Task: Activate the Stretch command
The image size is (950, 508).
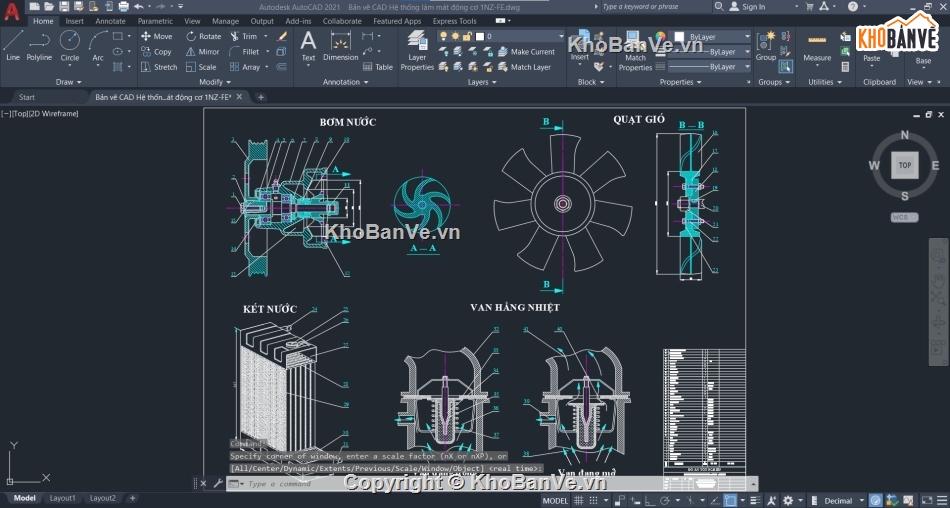Action: coord(159,67)
